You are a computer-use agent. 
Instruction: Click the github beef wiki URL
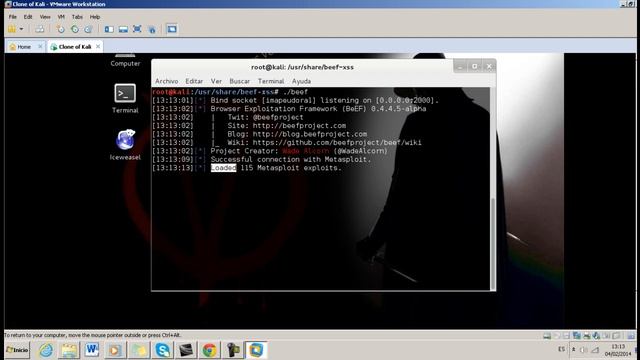click(337, 142)
